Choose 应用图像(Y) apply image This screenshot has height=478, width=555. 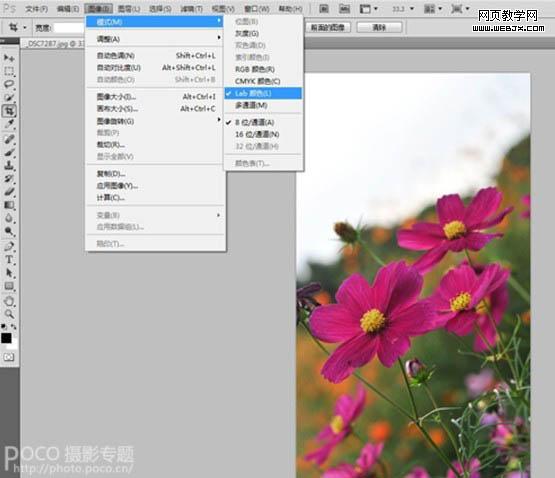(x=155, y=186)
